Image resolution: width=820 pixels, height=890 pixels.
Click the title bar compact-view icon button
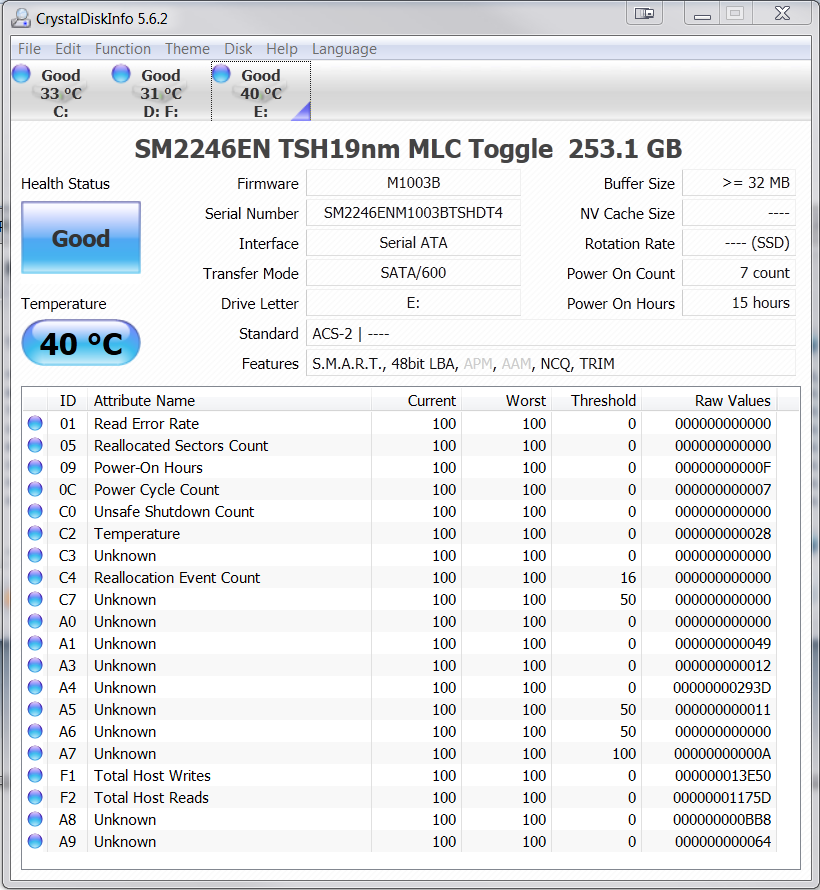[x=645, y=14]
